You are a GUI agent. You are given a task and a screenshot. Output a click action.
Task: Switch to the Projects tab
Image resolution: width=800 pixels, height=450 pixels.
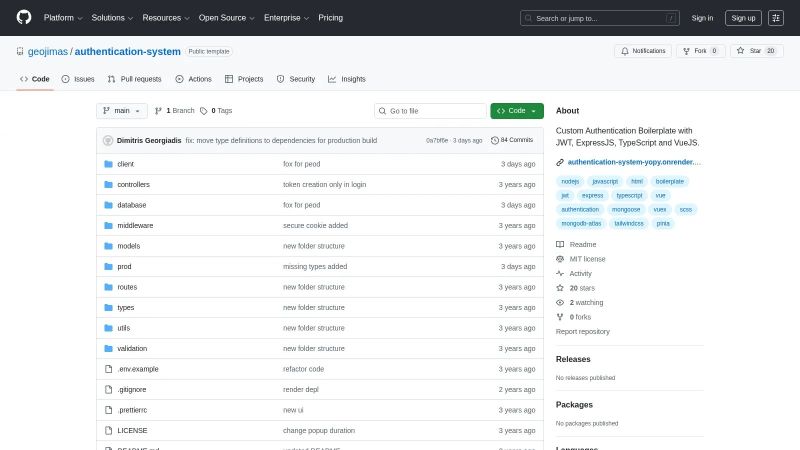[244, 79]
